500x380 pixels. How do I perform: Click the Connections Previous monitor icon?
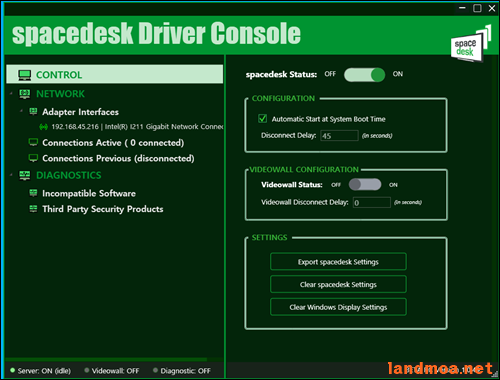[x=33, y=158]
